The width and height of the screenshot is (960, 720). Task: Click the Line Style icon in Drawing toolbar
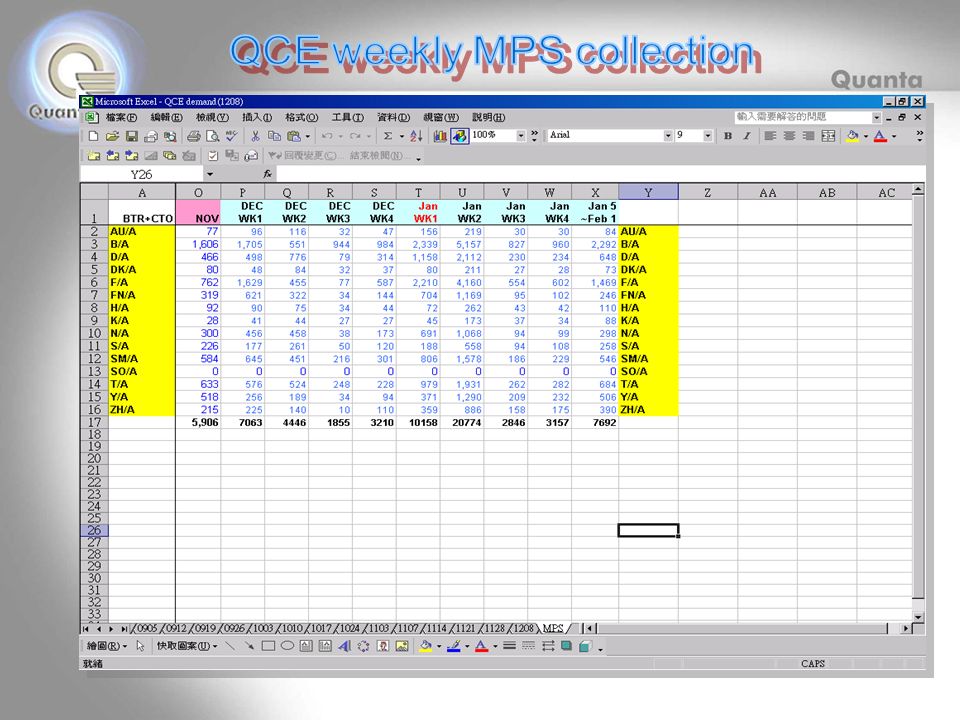(x=509, y=646)
